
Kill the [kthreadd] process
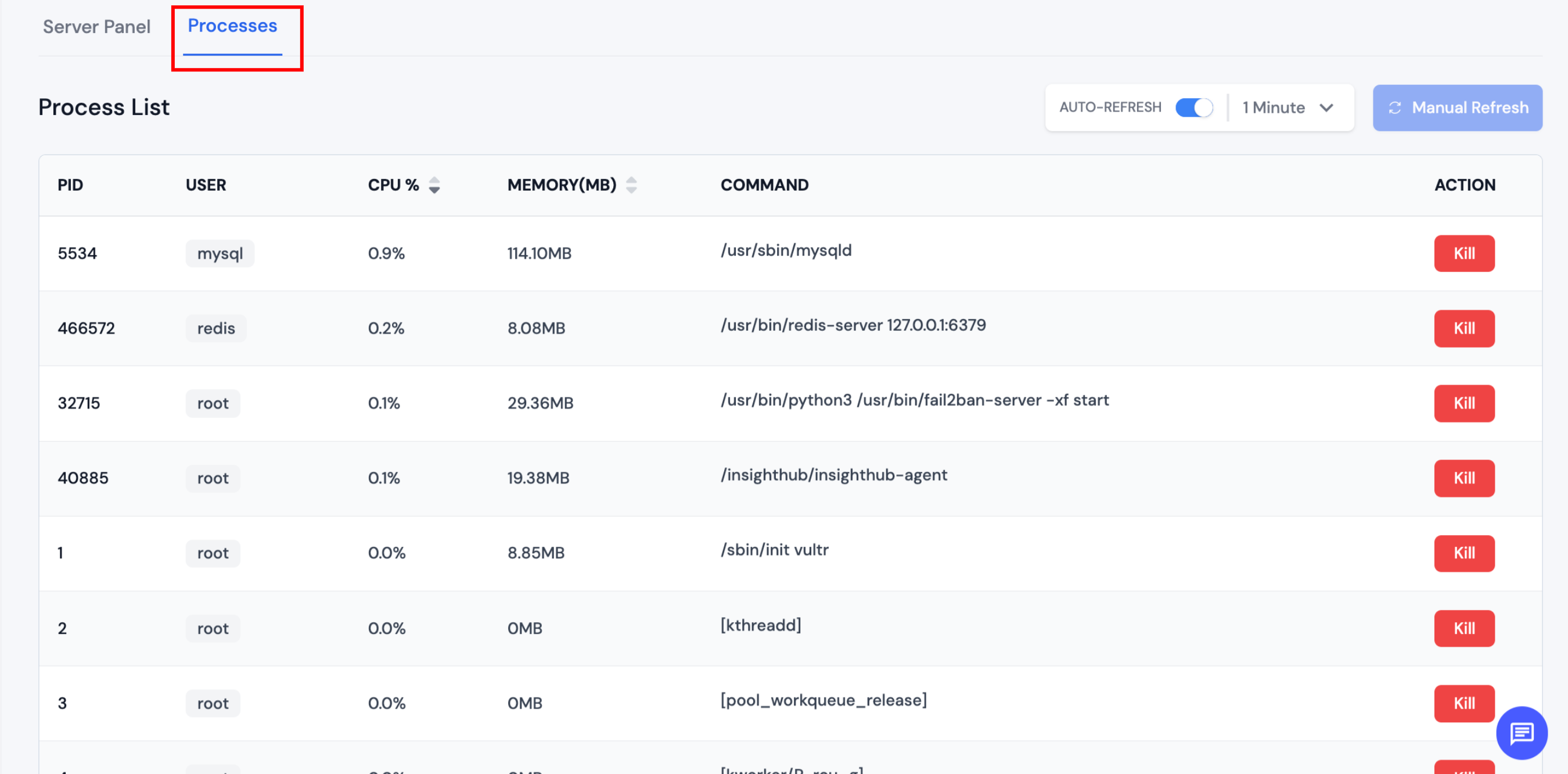(1464, 629)
